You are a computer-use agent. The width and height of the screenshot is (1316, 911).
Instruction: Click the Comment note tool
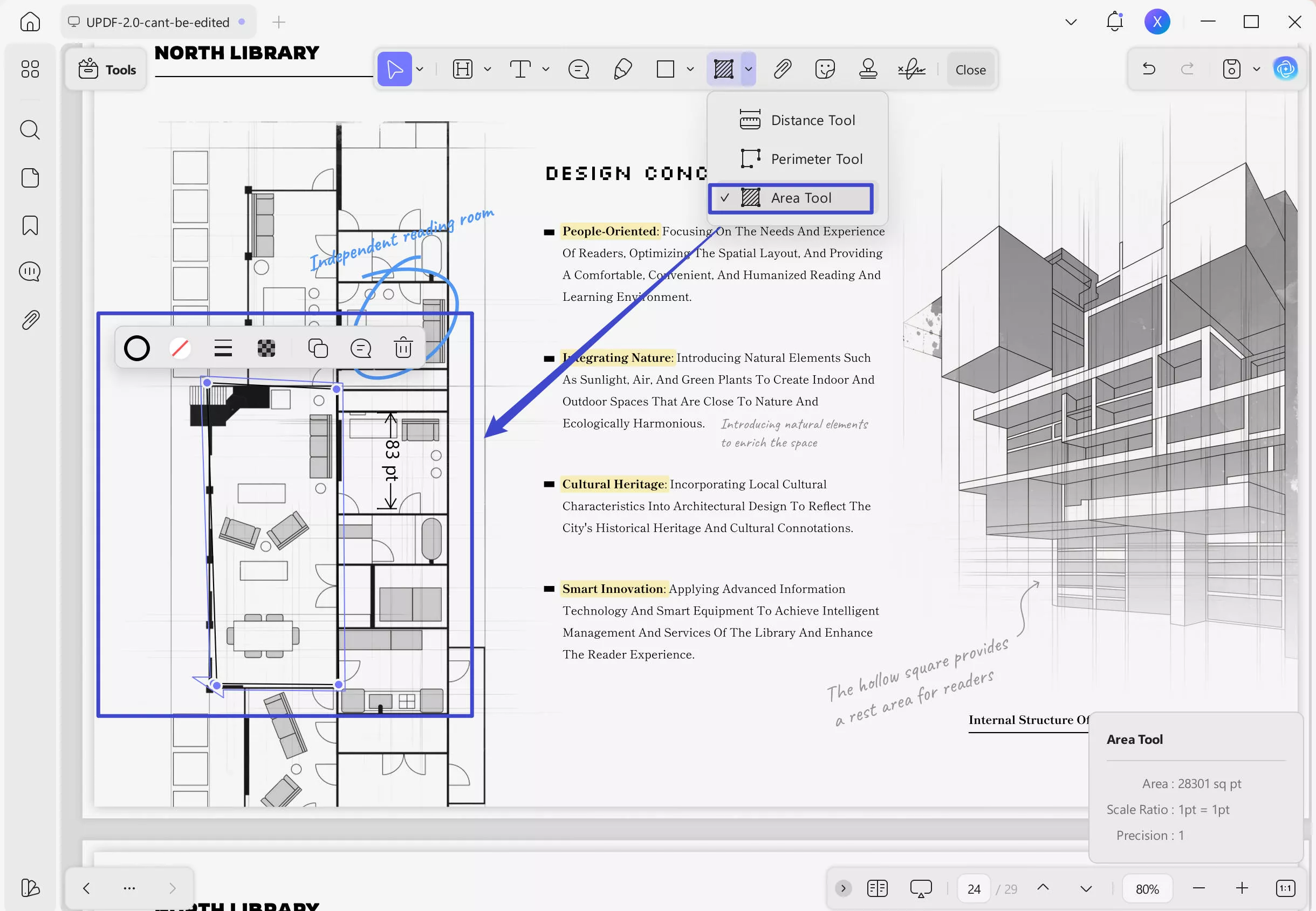578,69
